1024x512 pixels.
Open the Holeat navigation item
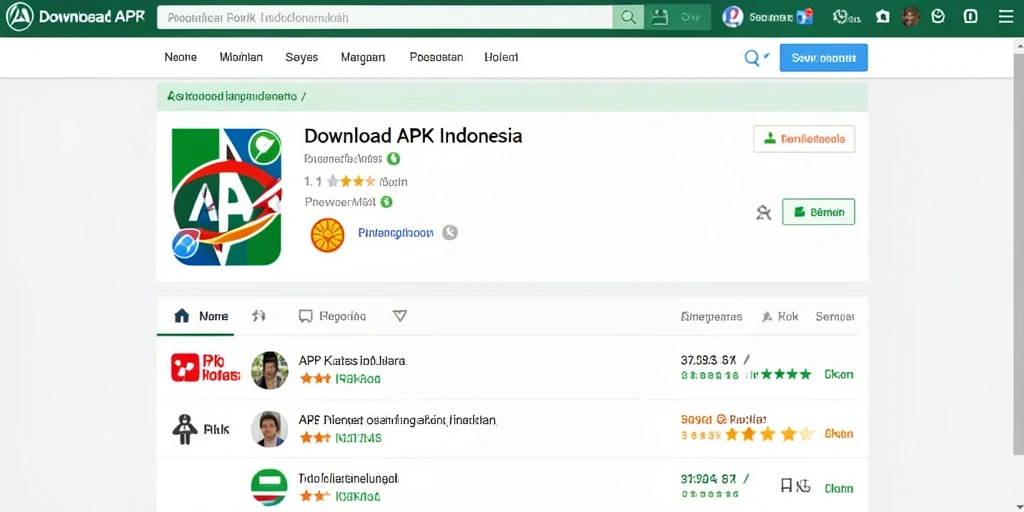coord(502,57)
